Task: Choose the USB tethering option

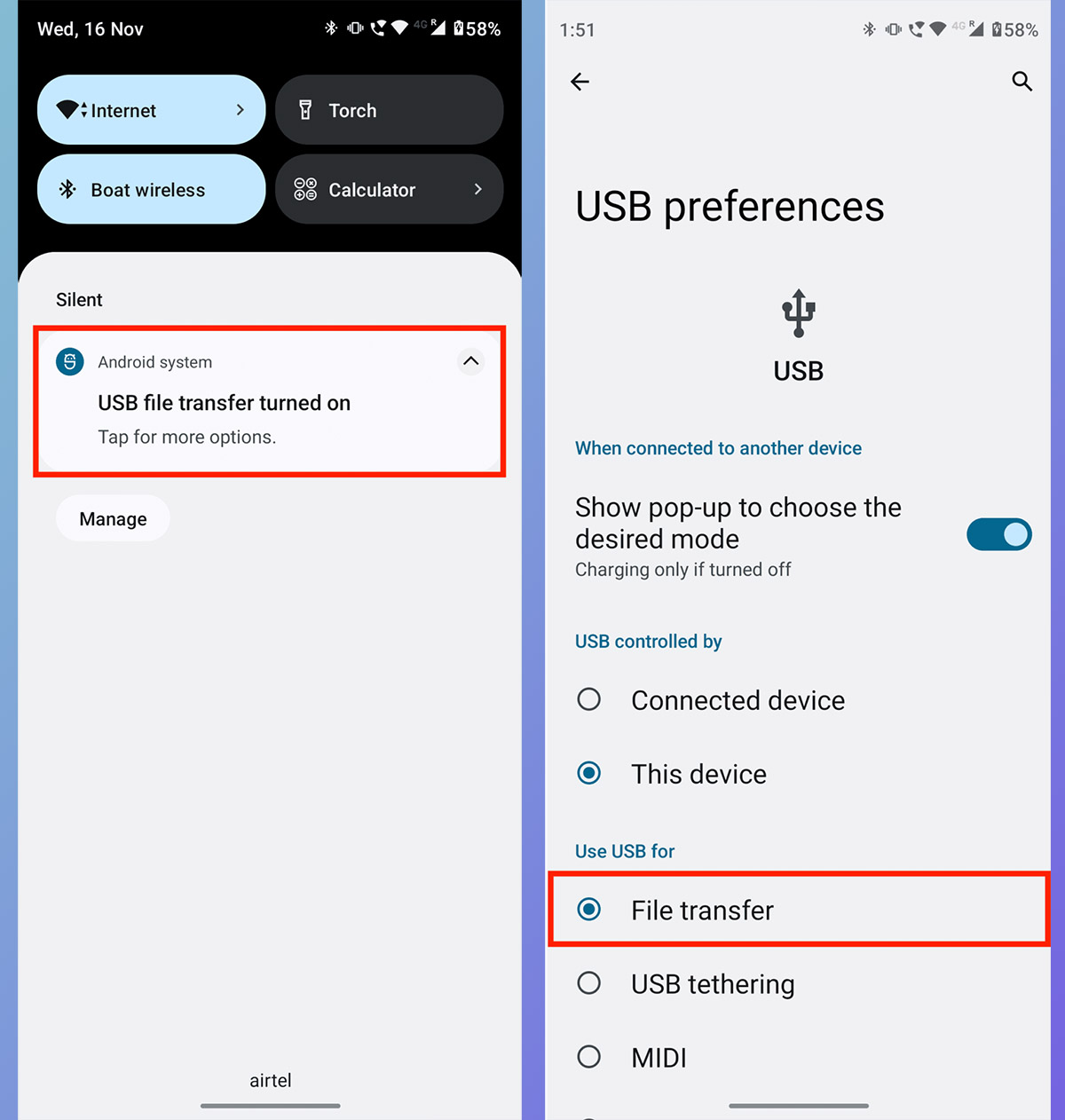Action: [x=799, y=983]
